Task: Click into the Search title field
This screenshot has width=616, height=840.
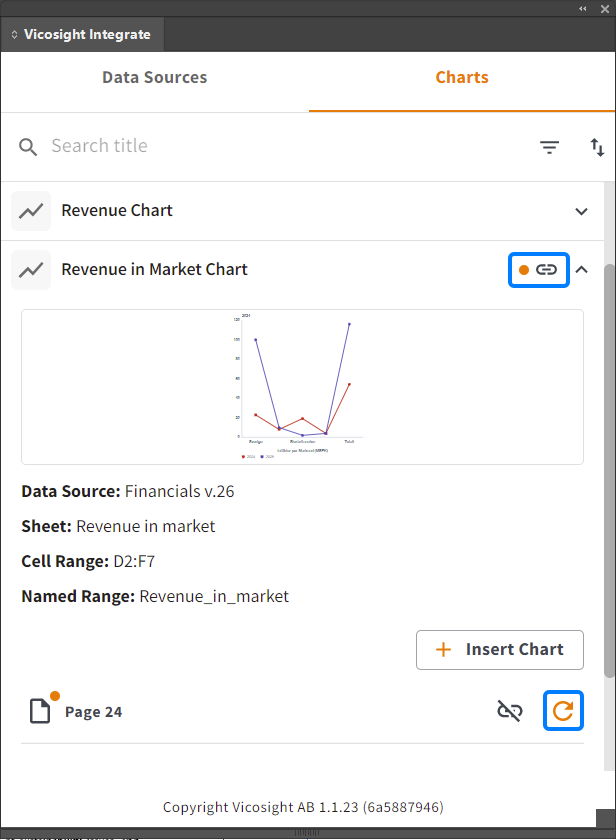Action: [287, 146]
